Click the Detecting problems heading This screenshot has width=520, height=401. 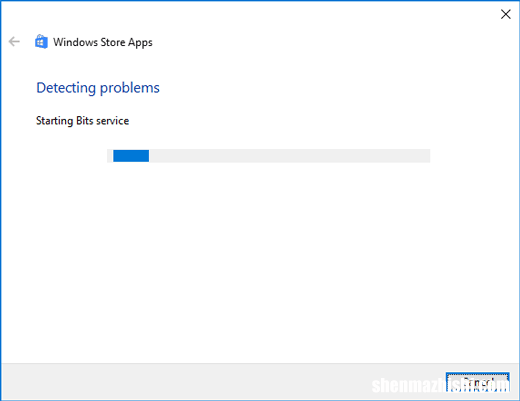coord(98,88)
